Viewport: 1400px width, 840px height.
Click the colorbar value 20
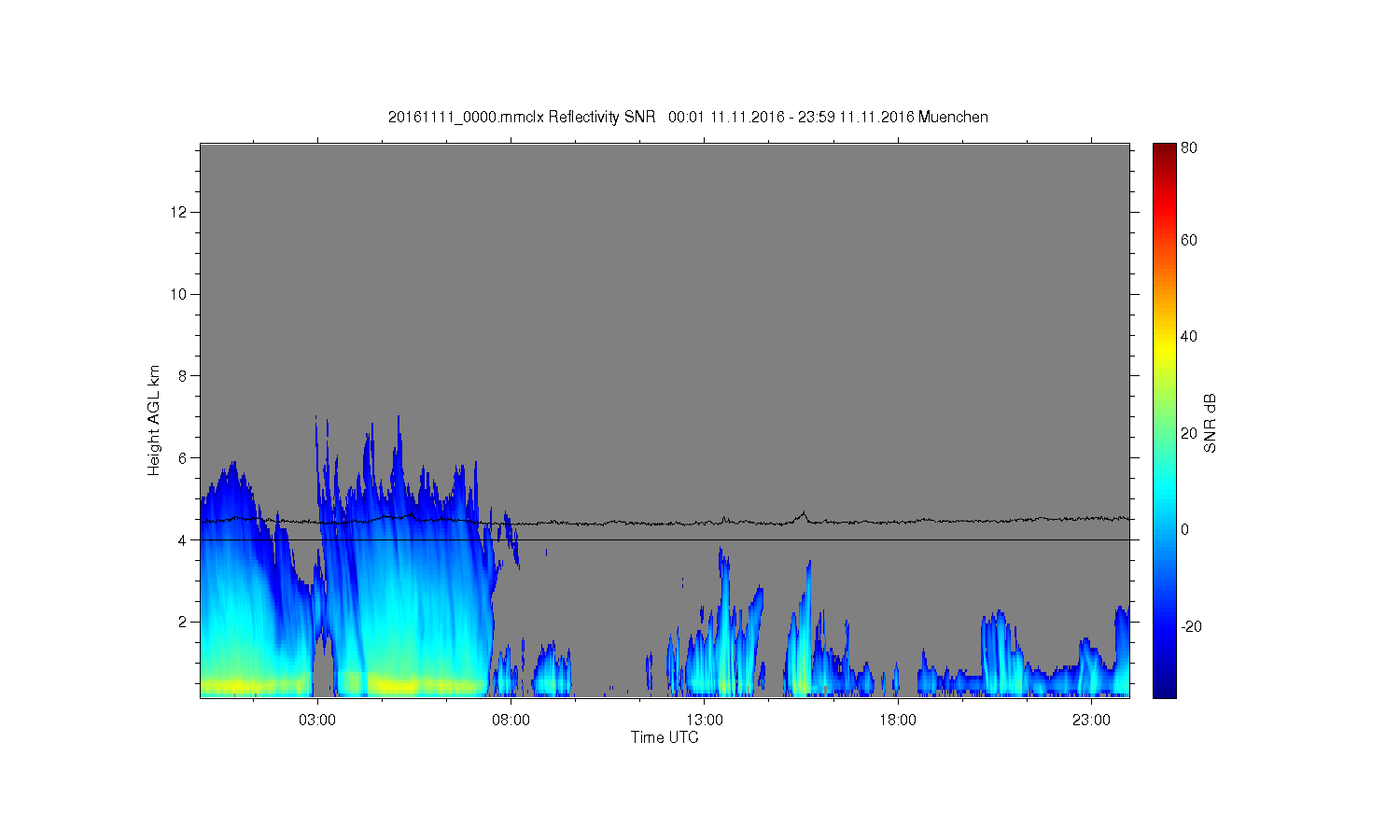[x=1189, y=433]
